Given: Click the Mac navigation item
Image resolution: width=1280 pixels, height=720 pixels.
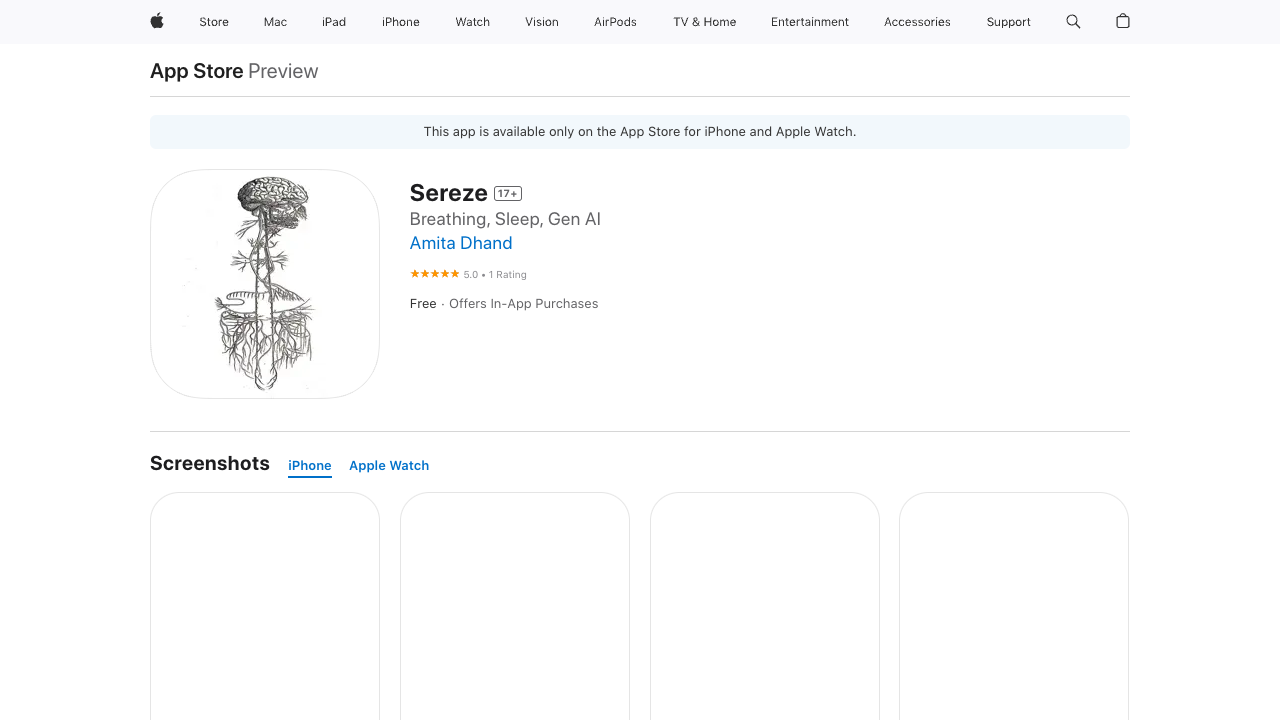Looking at the screenshot, I should click(x=274, y=21).
